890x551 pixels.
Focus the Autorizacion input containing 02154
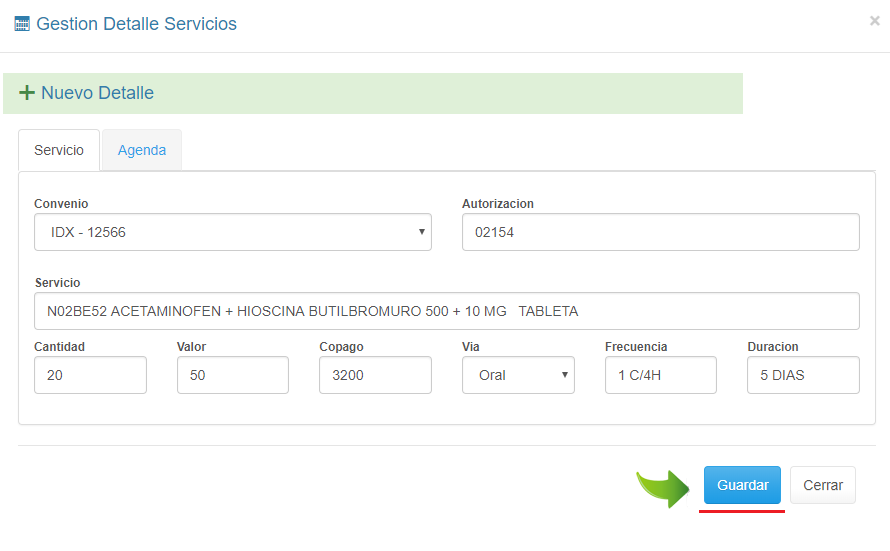pyautogui.click(x=660, y=232)
